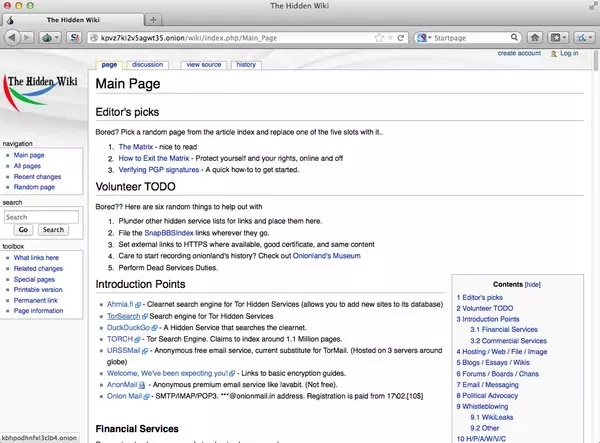Click the user icon beside Log in
The height and width of the screenshot is (443, 600).
(554, 54)
